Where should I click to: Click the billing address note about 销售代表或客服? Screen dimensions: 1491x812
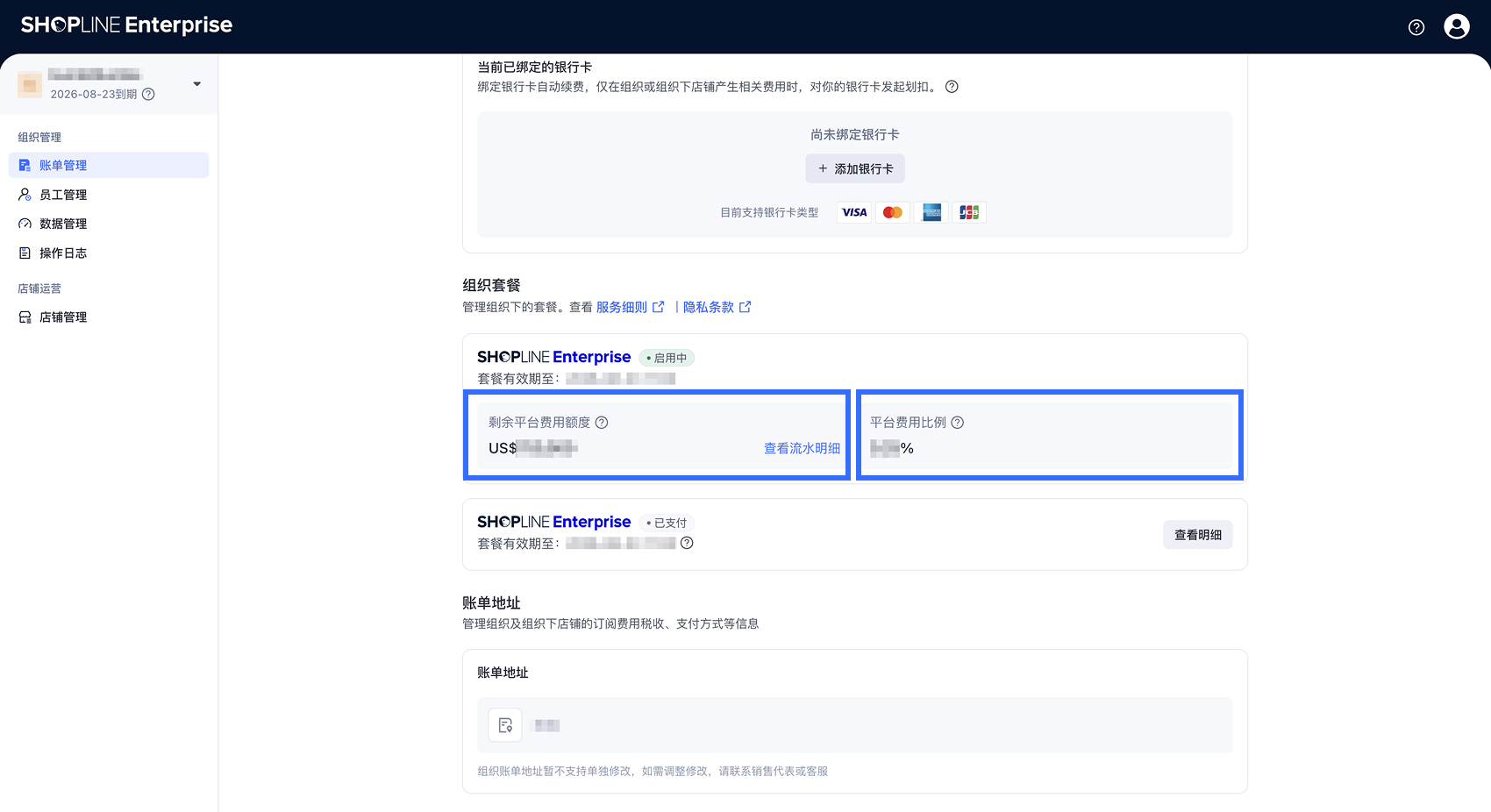coord(653,772)
